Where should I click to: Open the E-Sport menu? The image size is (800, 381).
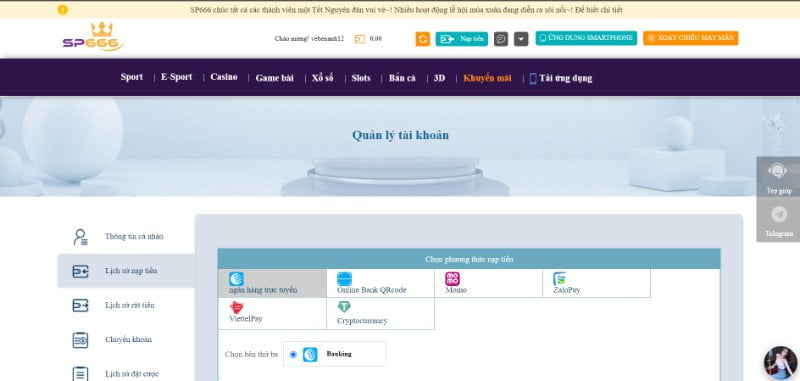coord(177,77)
